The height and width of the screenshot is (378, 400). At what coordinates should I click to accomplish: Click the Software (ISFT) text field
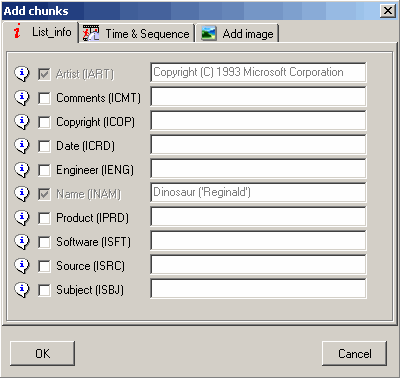(258, 241)
